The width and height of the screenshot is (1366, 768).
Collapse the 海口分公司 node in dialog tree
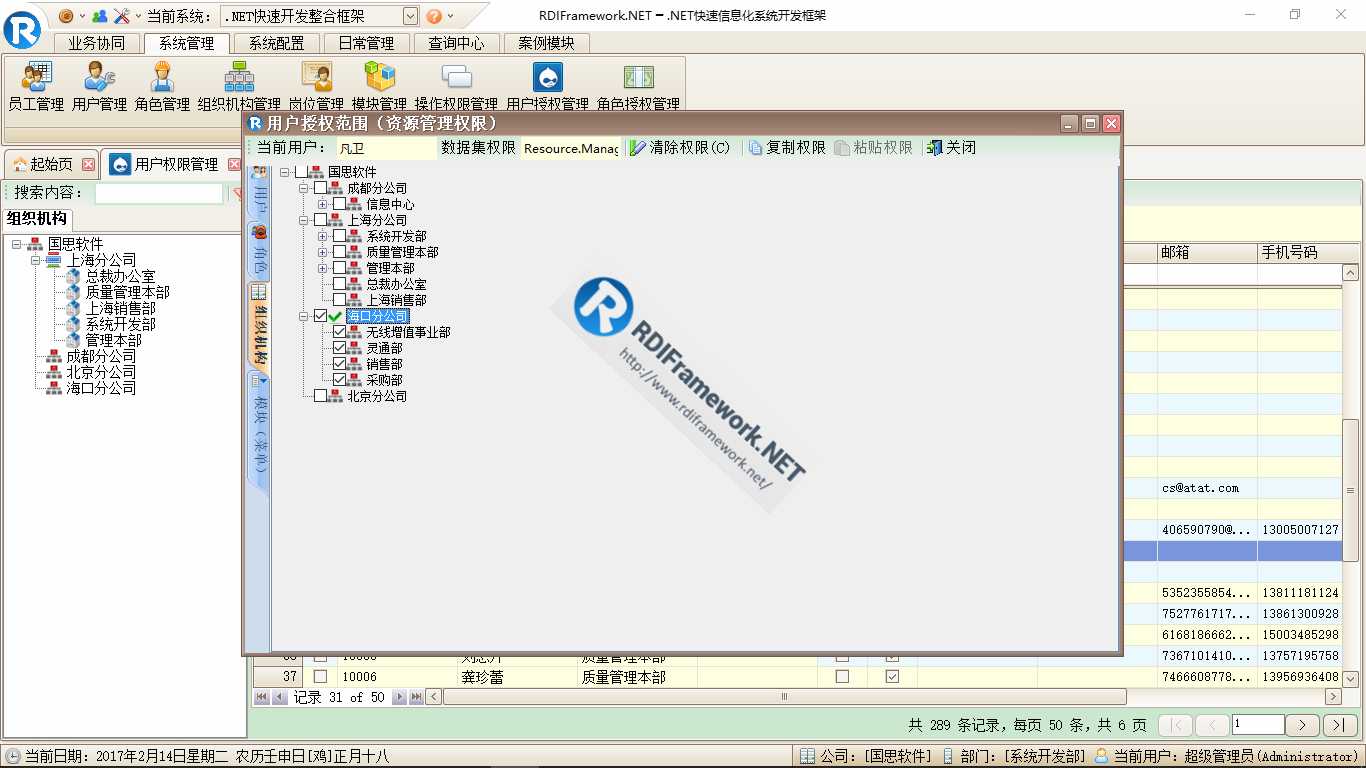304,316
